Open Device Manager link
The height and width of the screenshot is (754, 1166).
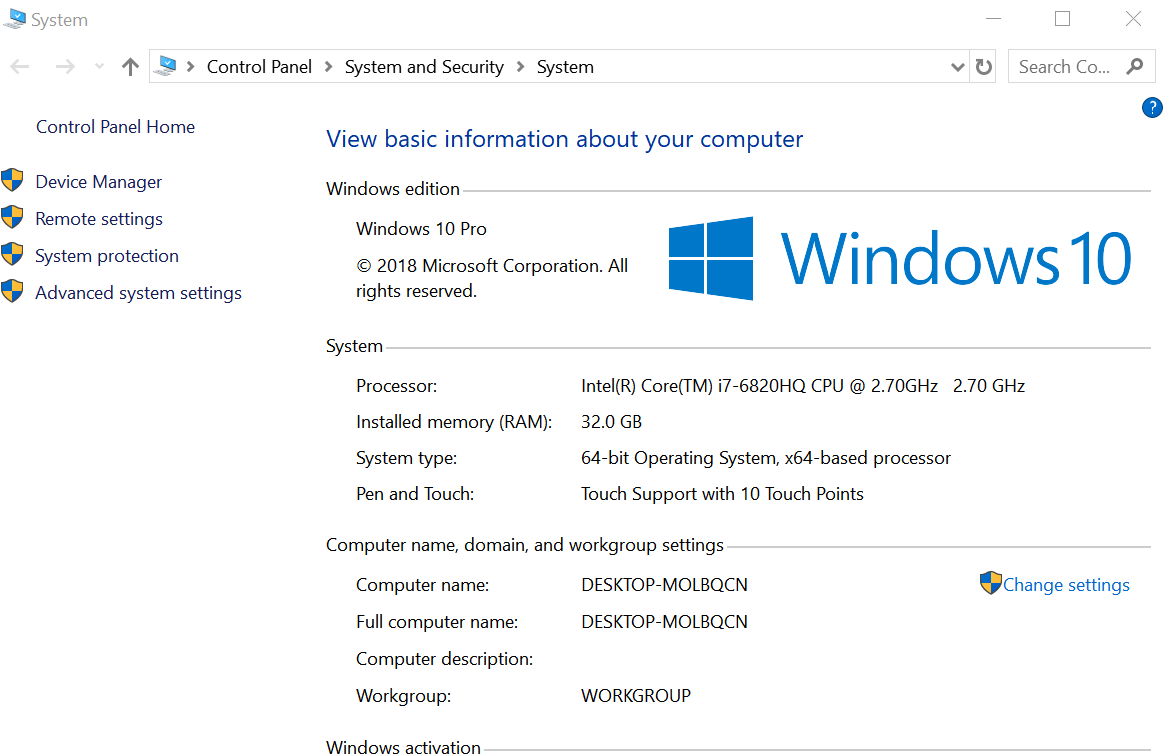98,182
